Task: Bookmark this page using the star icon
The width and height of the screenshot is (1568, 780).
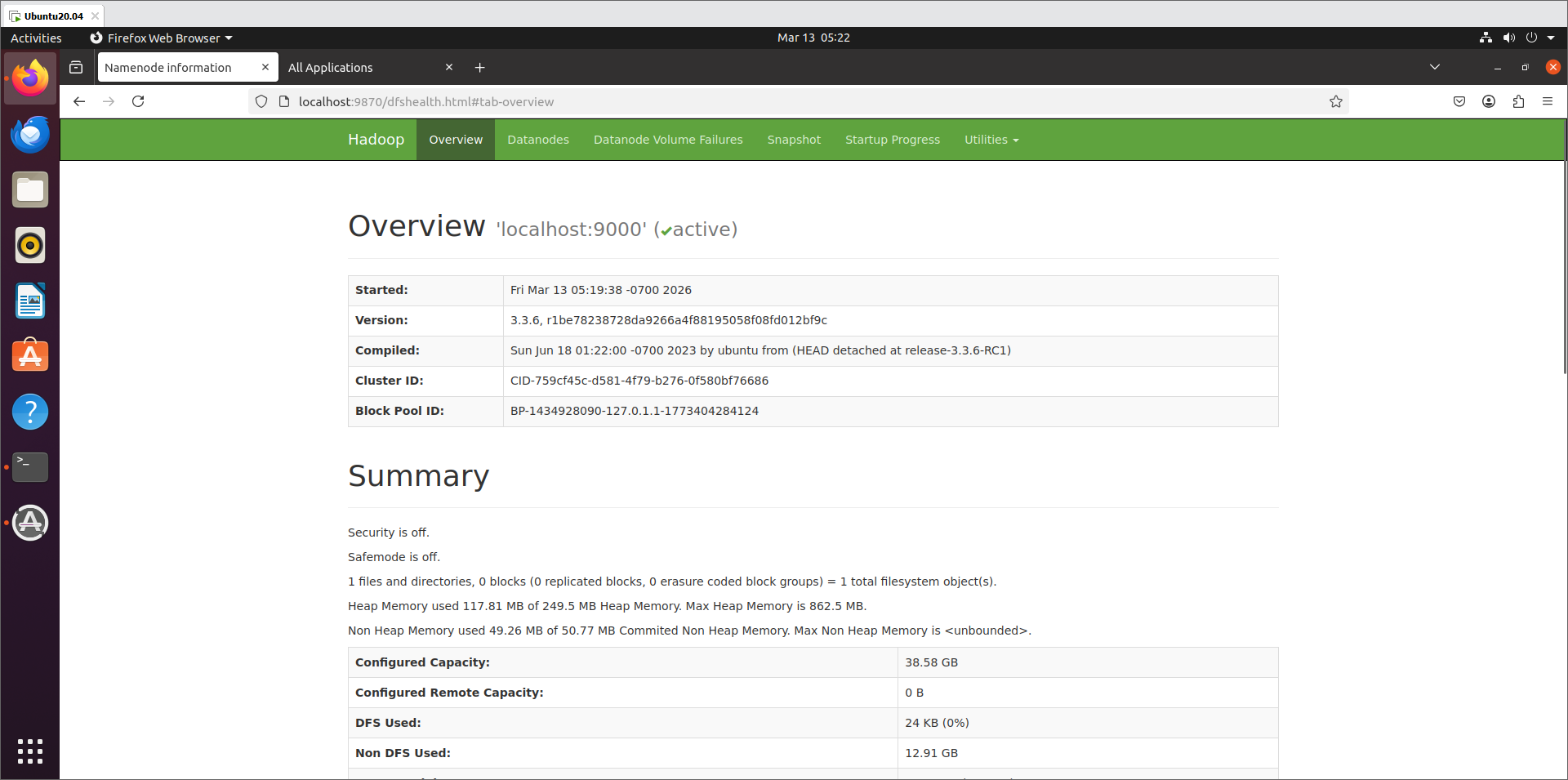Action: 1336,101
